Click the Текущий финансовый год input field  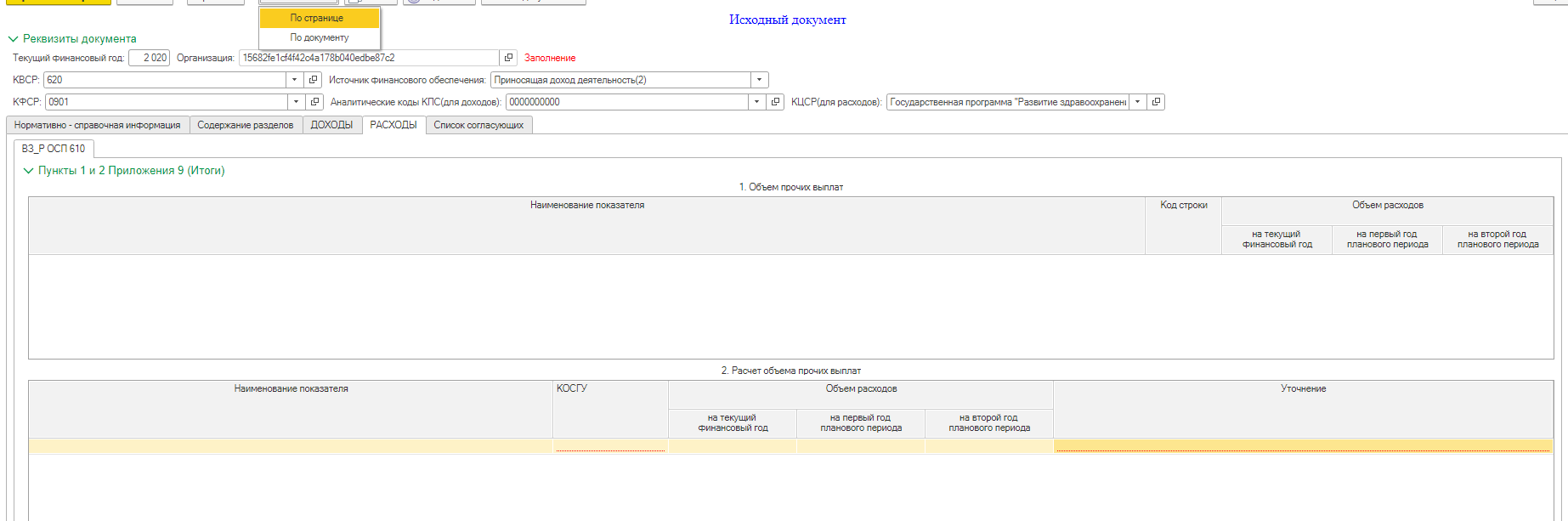tap(150, 58)
